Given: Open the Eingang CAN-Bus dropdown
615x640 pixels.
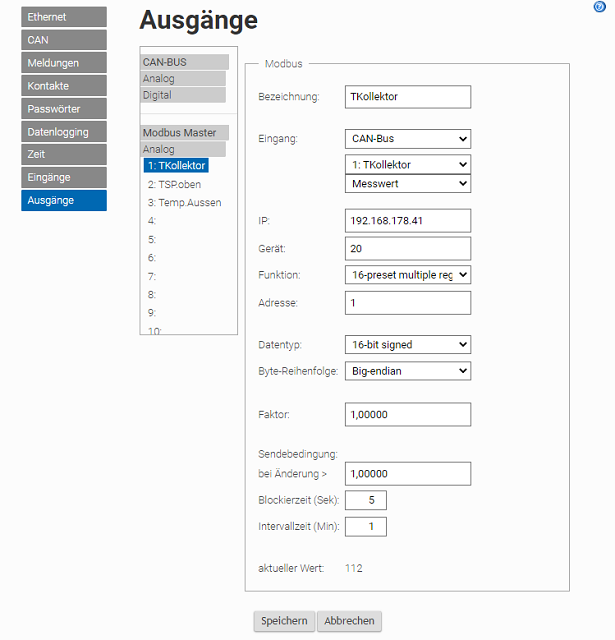Looking at the screenshot, I should pos(408,139).
